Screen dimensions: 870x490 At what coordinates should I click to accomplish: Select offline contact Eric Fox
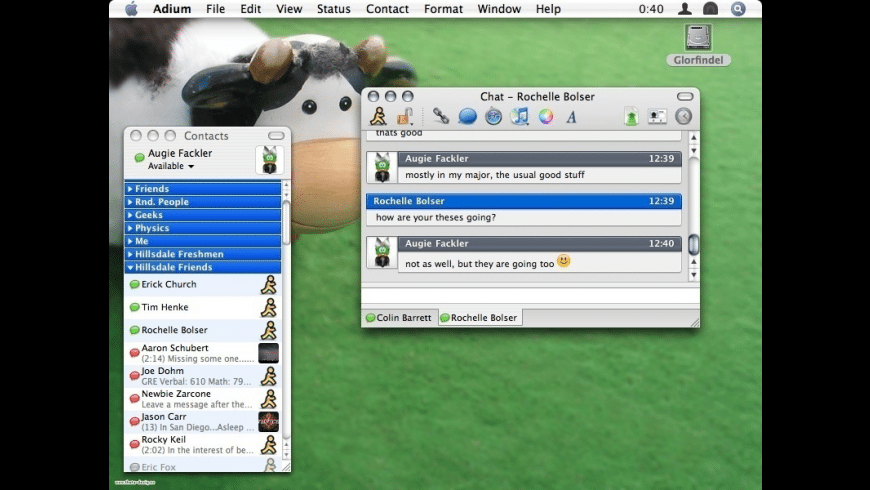[x=203, y=465]
